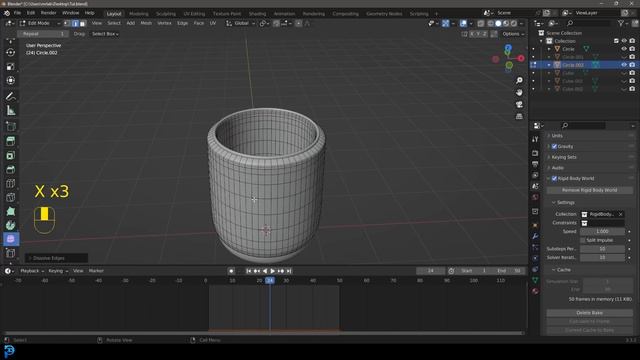Switch to the Sculpting workspace tab
This screenshot has width=640, height=360.
point(166,13)
